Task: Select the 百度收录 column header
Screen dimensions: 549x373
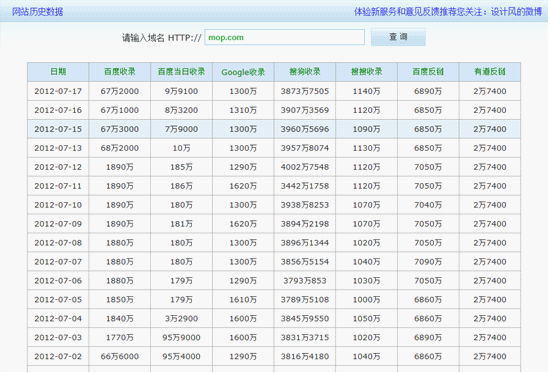Action: [x=120, y=72]
